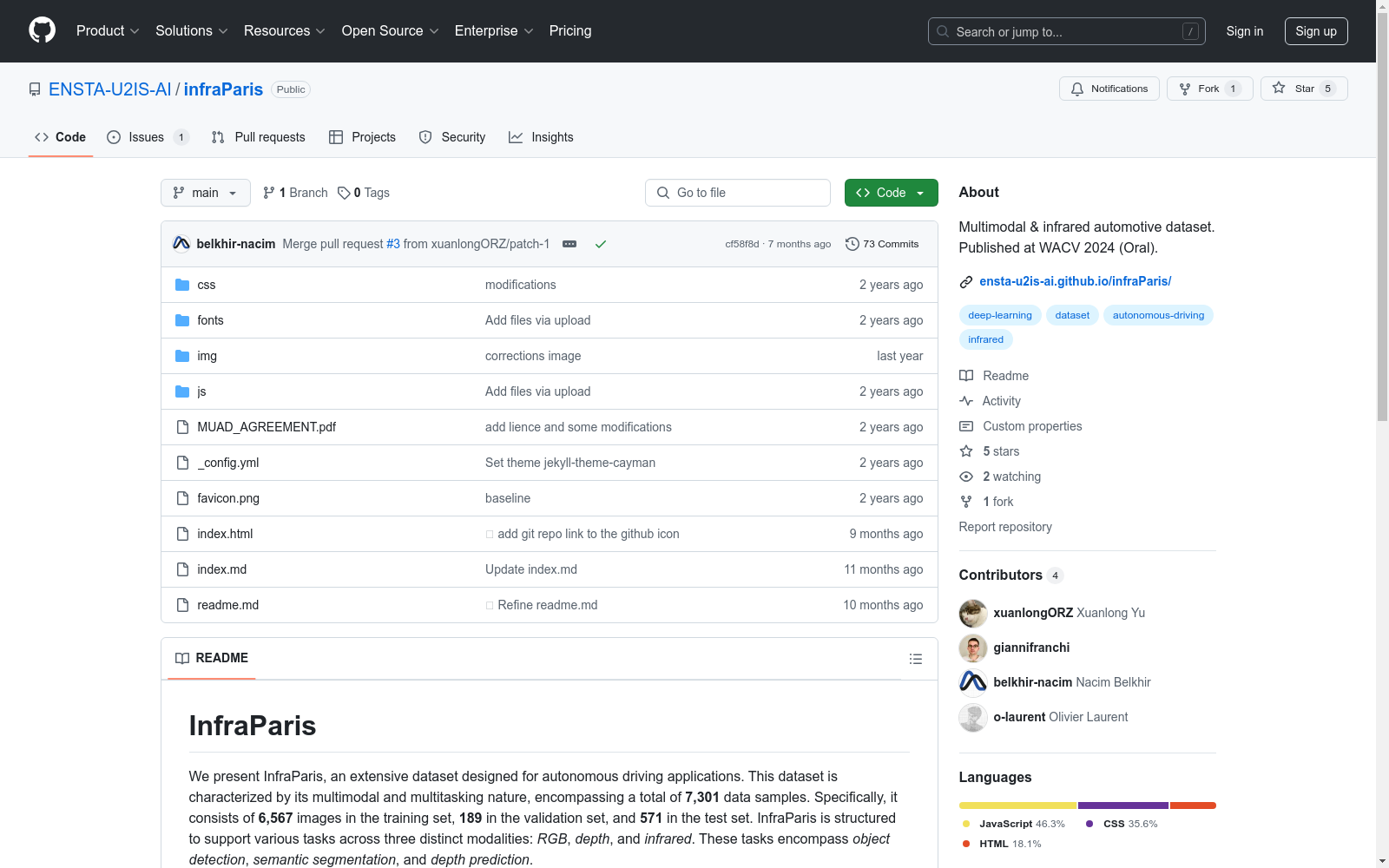Go to the Pricing page

(x=570, y=30)
